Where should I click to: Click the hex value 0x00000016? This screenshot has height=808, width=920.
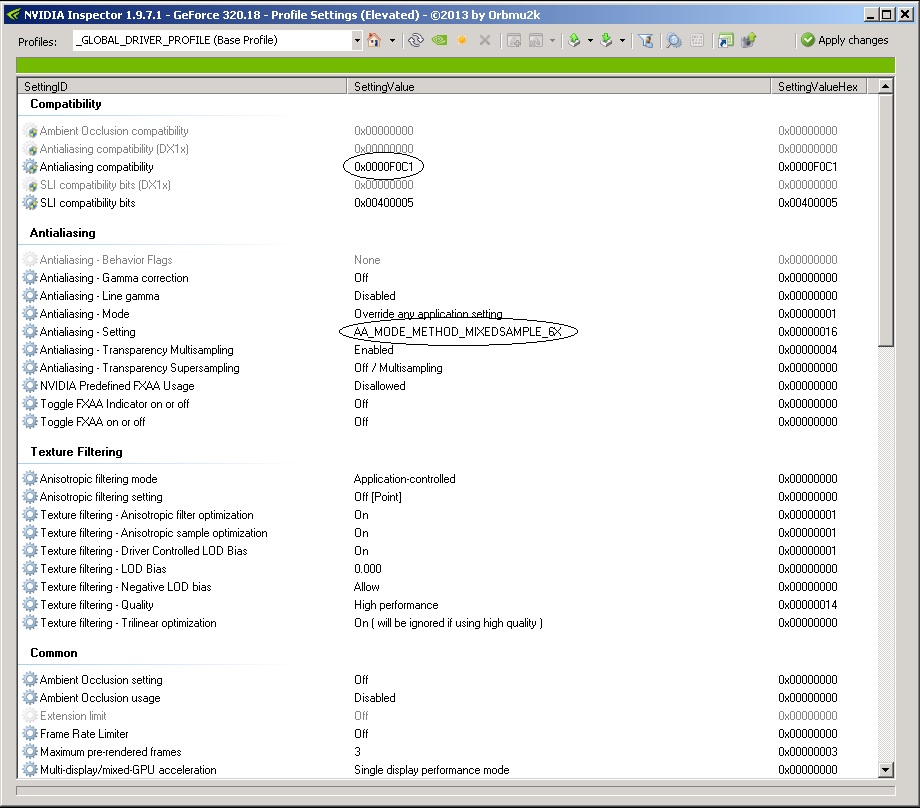(x=808, y=332)
